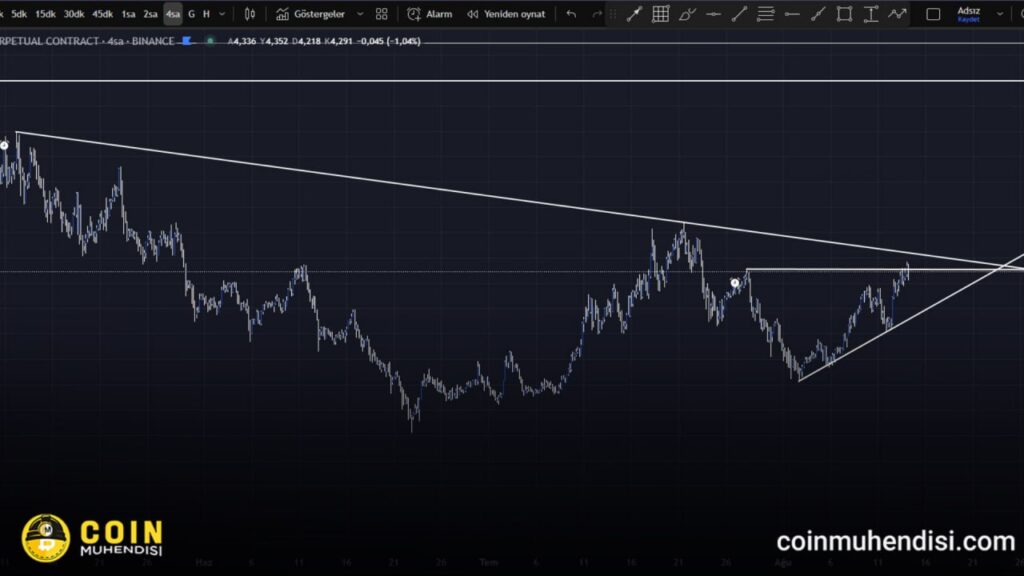
Task: Open the Göstergeler indicators menu
Action: point(311,14)
